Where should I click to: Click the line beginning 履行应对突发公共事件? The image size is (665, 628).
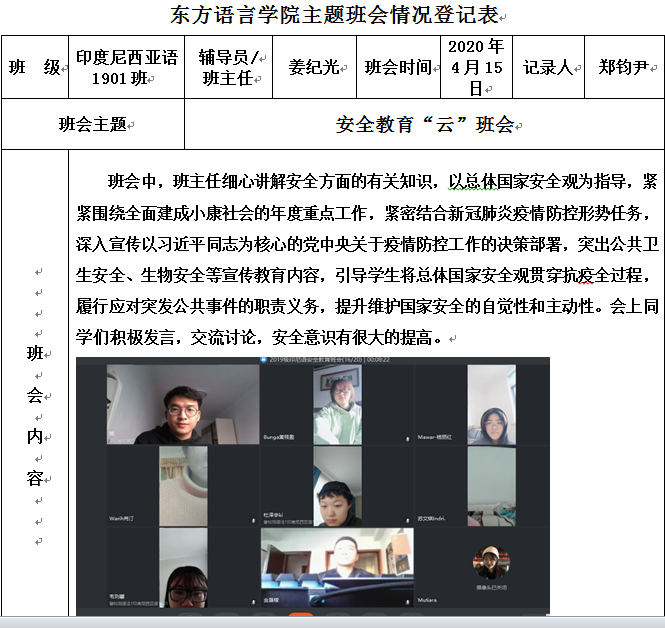point(367,306)
